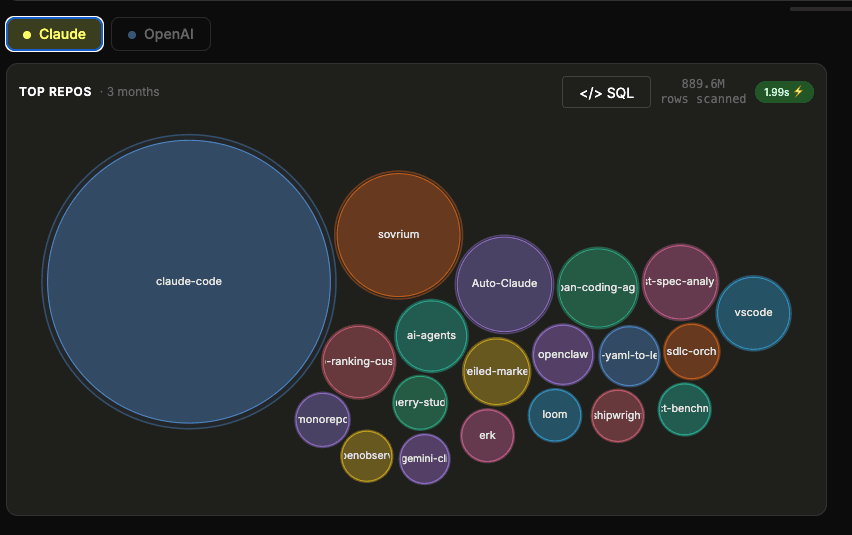Click the red shipwright bubble
Viewport: 852px width, 535px height.
coord(617,415)
